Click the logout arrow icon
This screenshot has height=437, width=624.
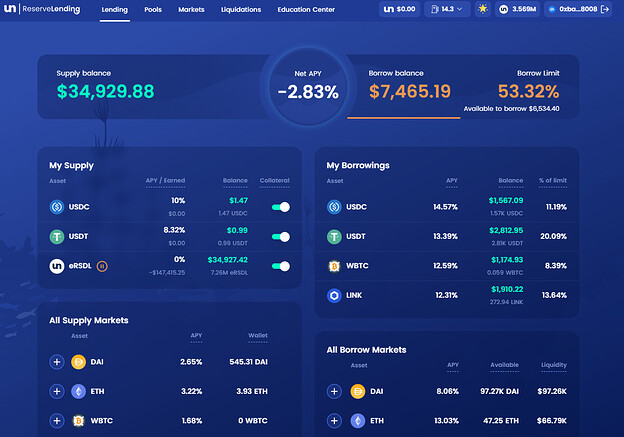click(605, 9)
